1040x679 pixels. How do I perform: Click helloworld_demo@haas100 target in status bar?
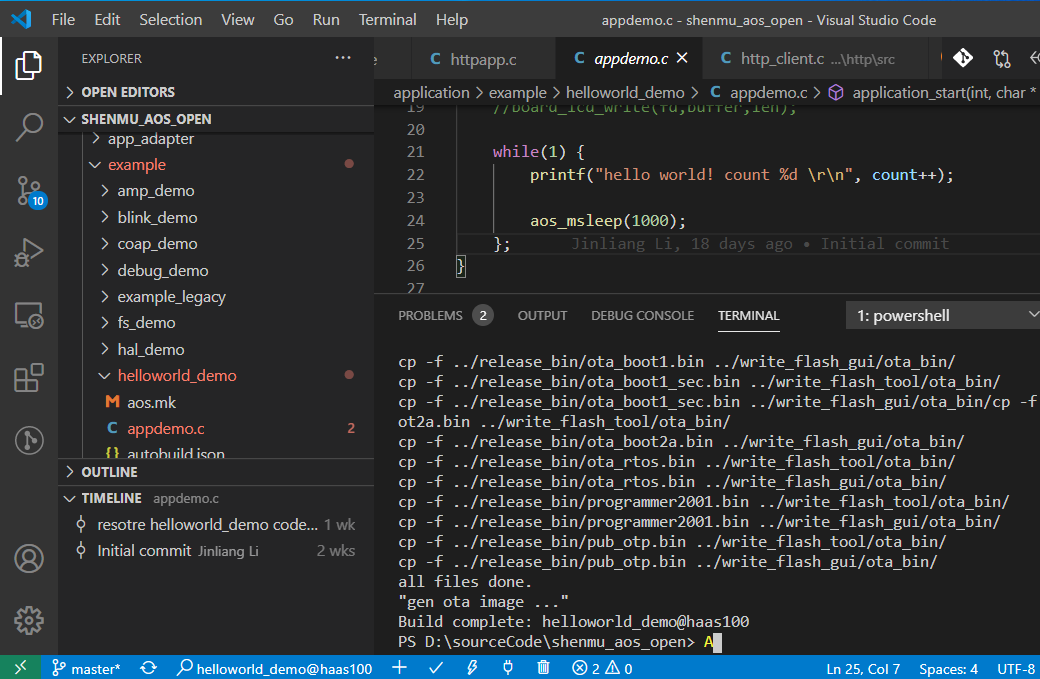(275, 668)
